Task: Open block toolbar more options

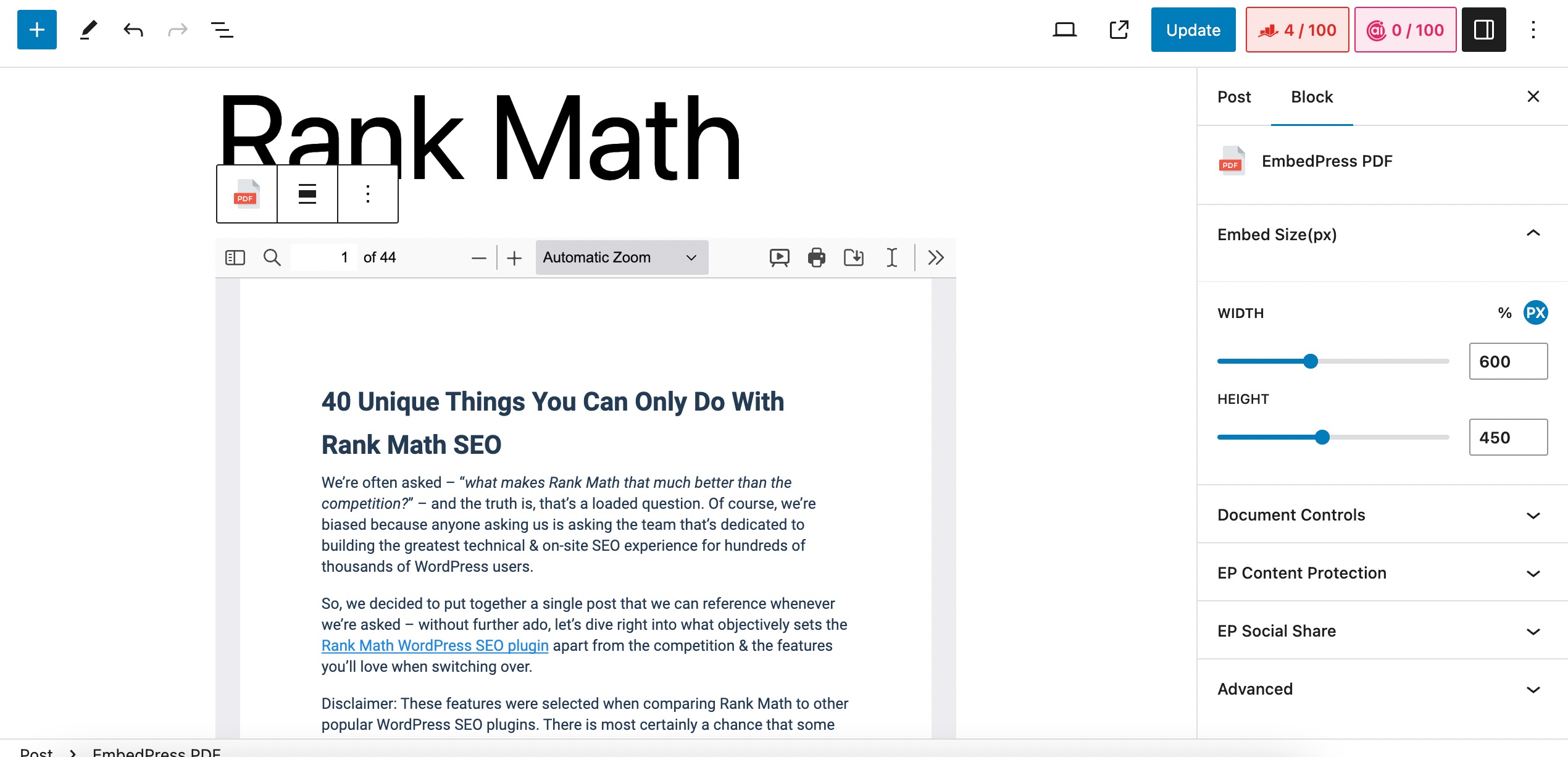Action: click(368, 194)
